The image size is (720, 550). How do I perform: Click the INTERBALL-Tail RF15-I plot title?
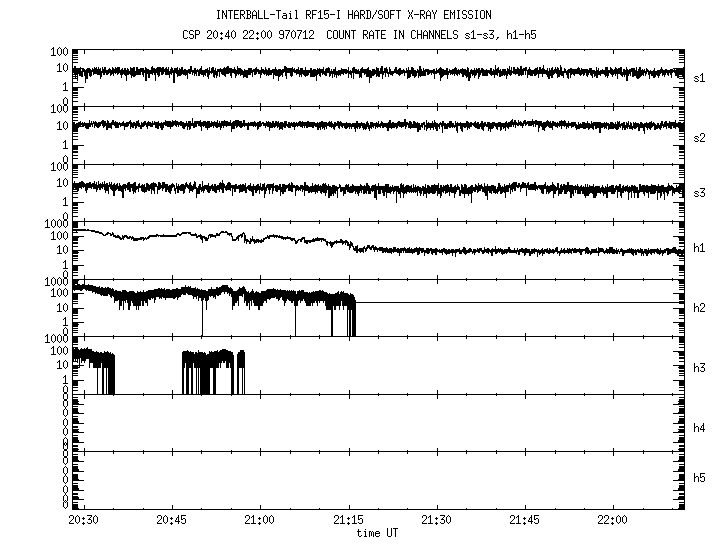pos(353,15)
